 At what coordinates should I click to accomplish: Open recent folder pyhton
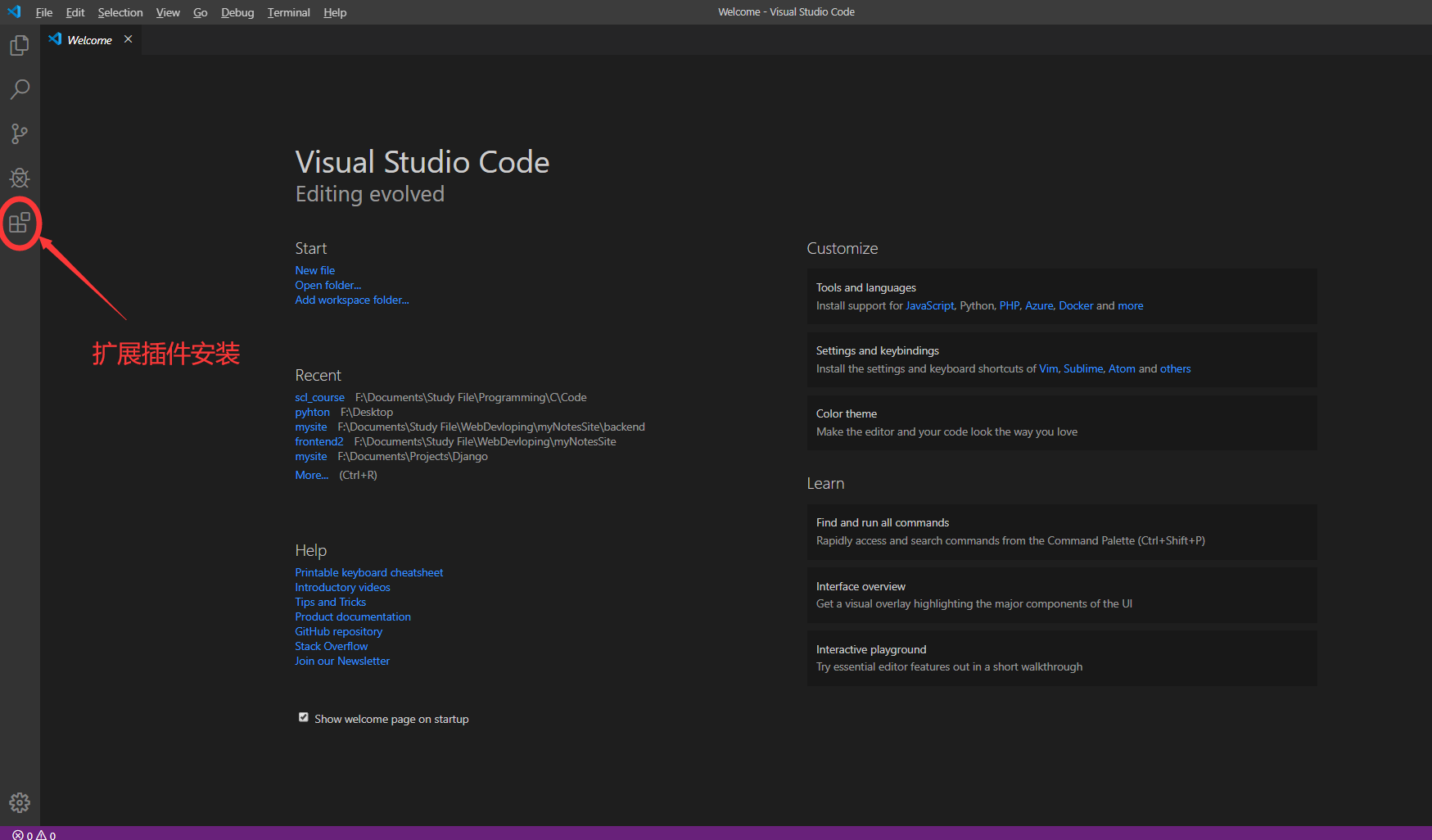click(x=313, y=412)
